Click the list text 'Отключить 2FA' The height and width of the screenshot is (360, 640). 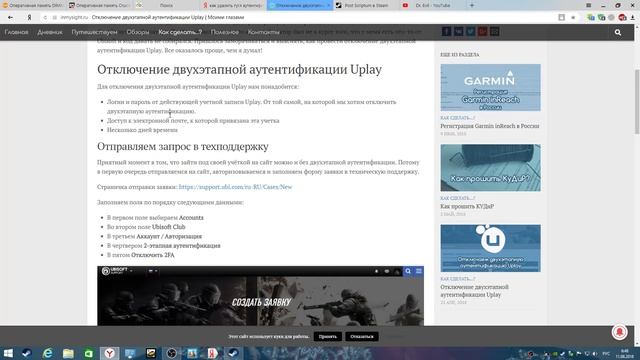pos(153,255)
